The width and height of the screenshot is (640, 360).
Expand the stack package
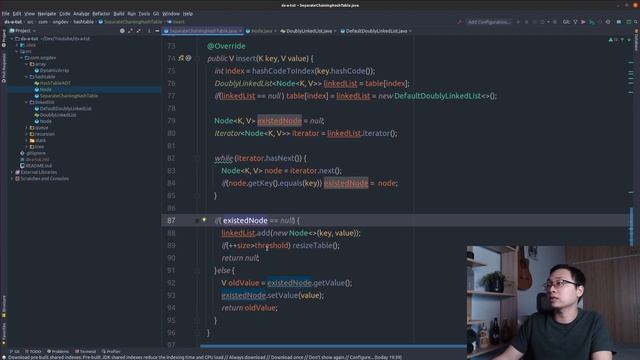point(27,140)
